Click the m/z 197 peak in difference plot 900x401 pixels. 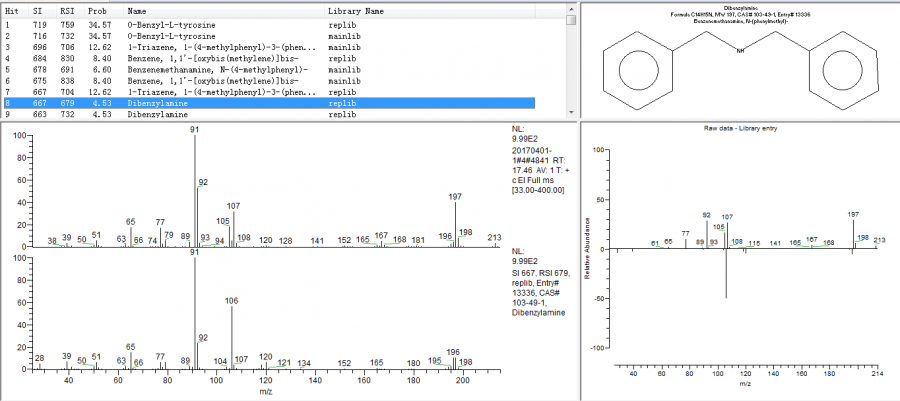[x=853, y=235]
